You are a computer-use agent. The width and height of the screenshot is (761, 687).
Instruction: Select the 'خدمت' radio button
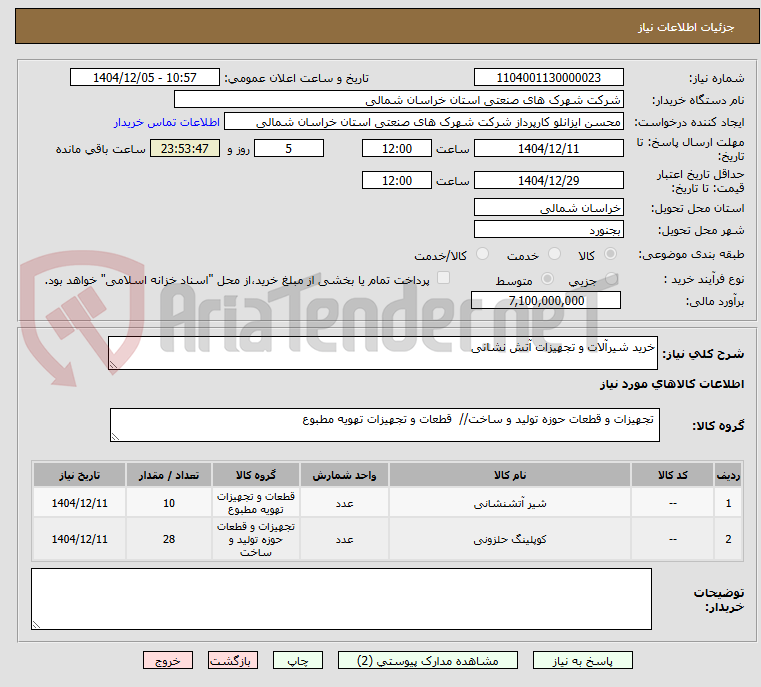(554, 254)
